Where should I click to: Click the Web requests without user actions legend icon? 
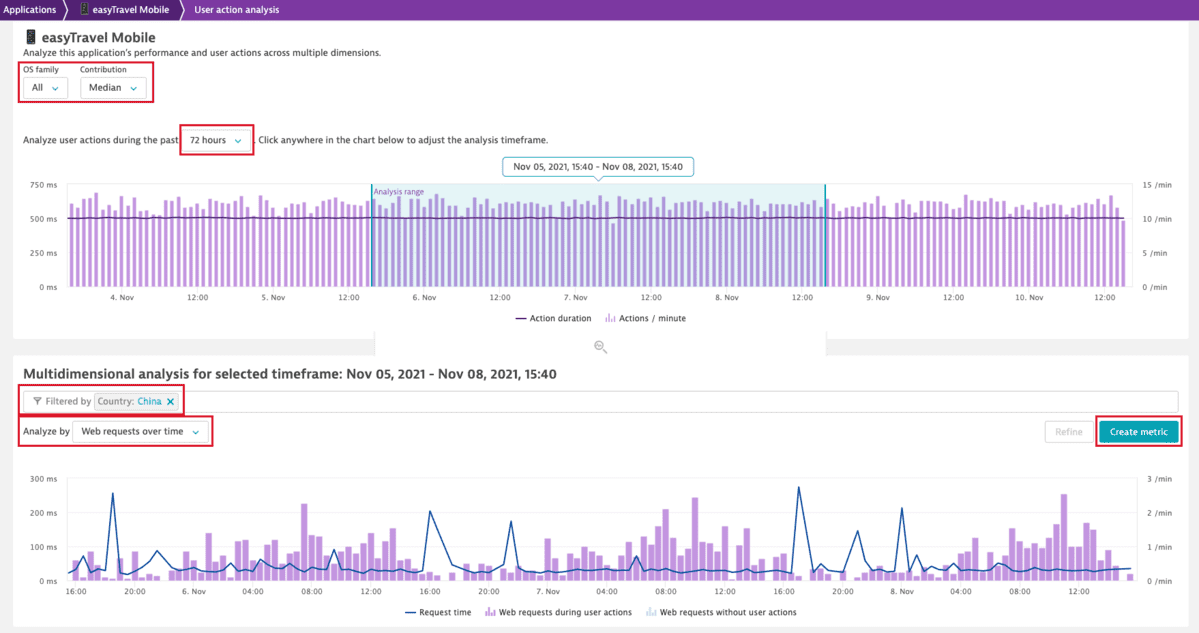tap(651, 612)
